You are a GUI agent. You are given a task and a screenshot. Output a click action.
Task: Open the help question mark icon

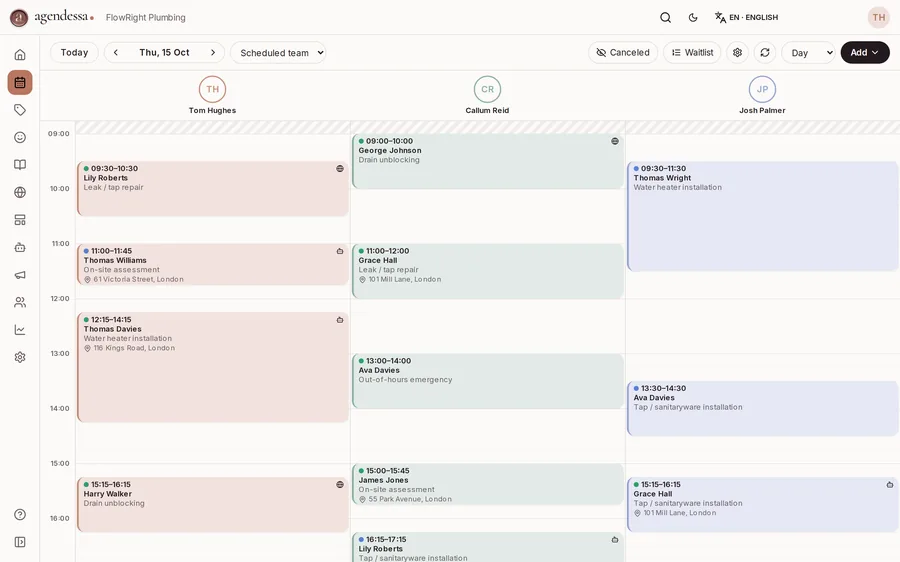(20, 514)
